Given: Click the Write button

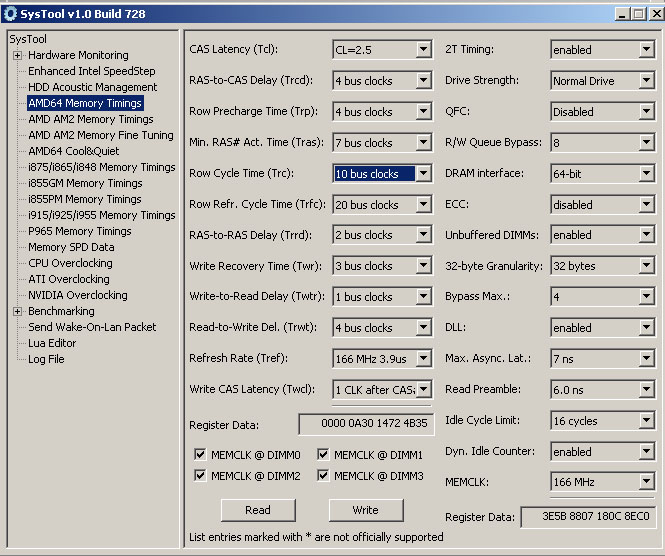Looking at the screenshot, I should coord(366,510).
